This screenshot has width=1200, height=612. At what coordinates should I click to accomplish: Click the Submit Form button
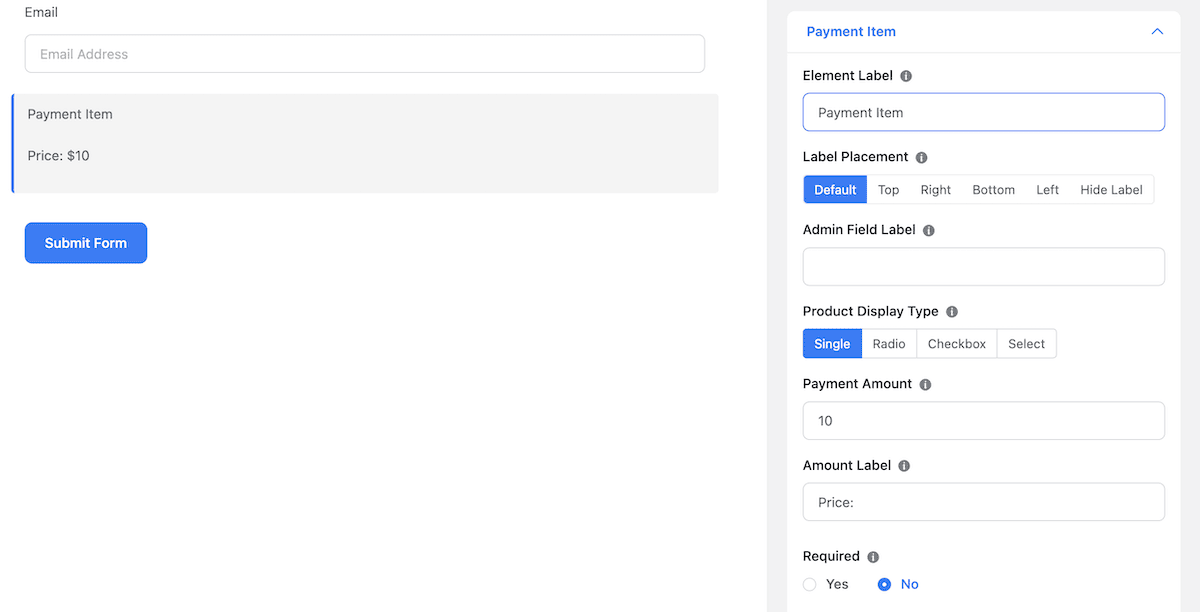pos(86,243)
